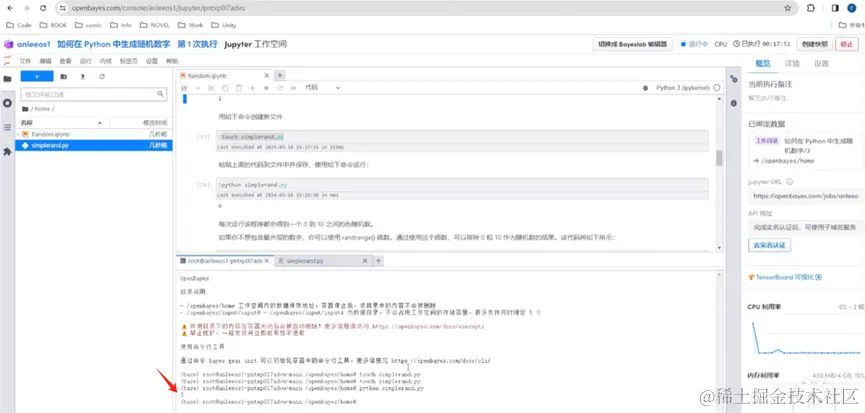Image resolution: width=865 pixels, height=413 pixels.
Task: Open the 标签页 menu
Action: click(x=129, y=61)
